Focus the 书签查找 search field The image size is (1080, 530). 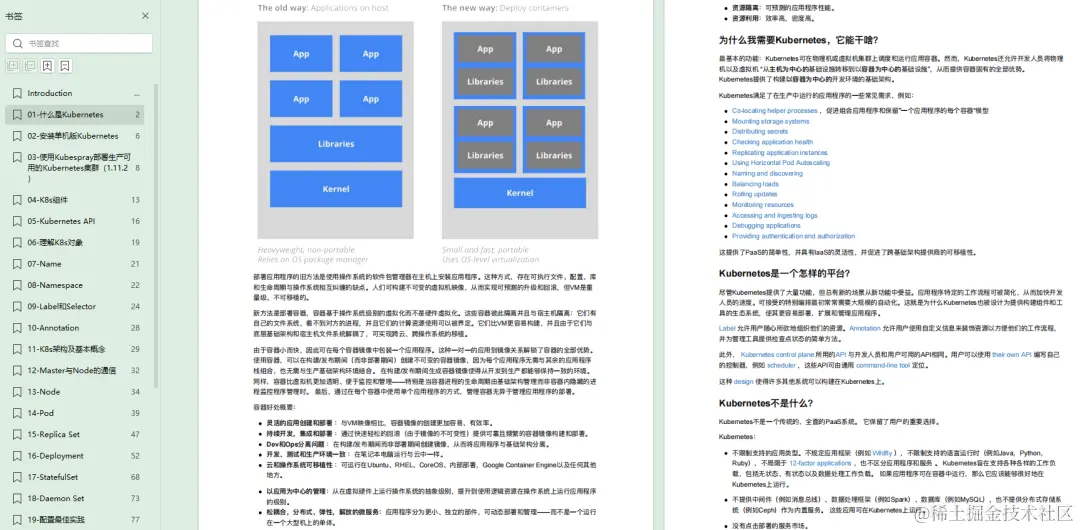click(79, 43)
